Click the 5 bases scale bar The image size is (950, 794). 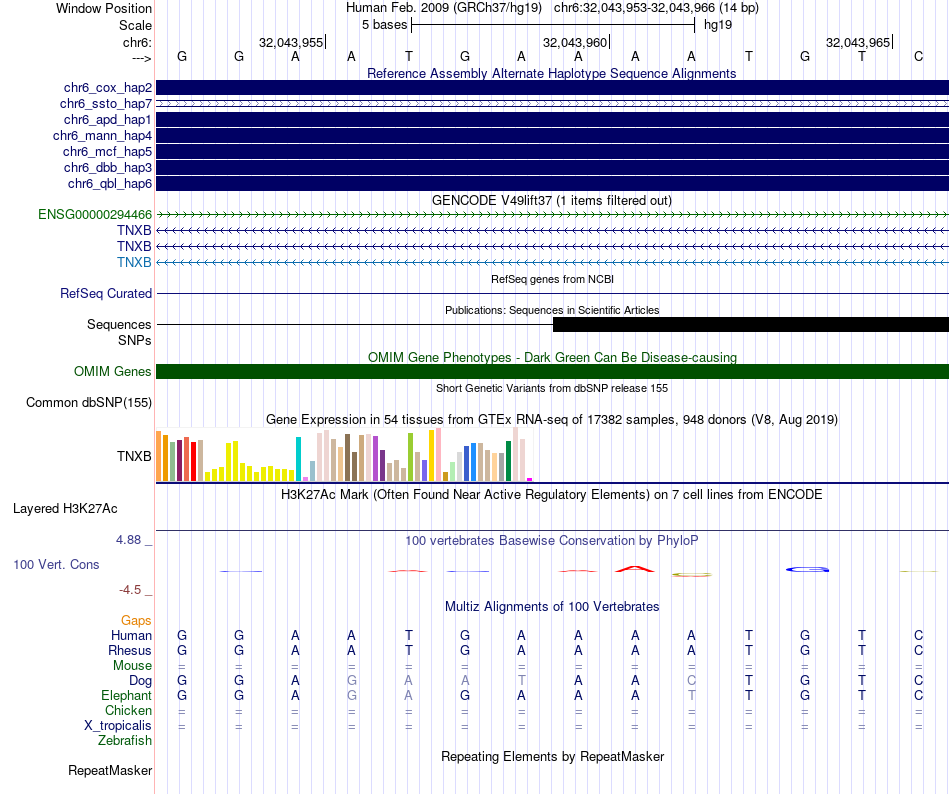553,25
